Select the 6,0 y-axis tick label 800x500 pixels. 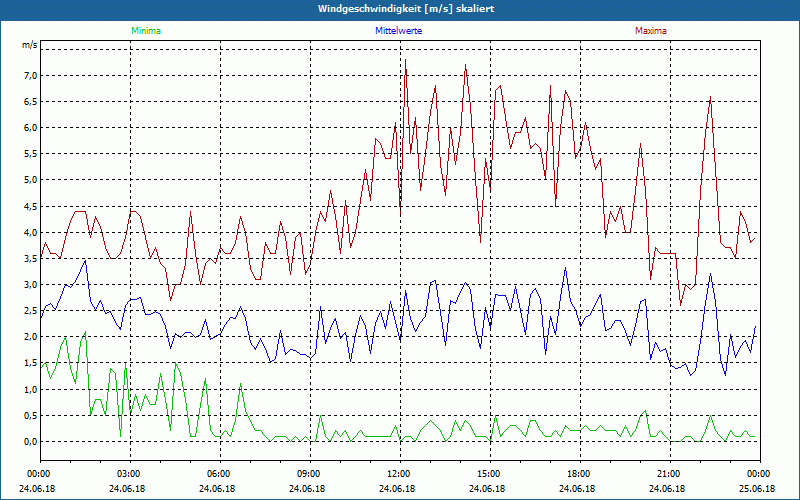click(x=30, y=128)
